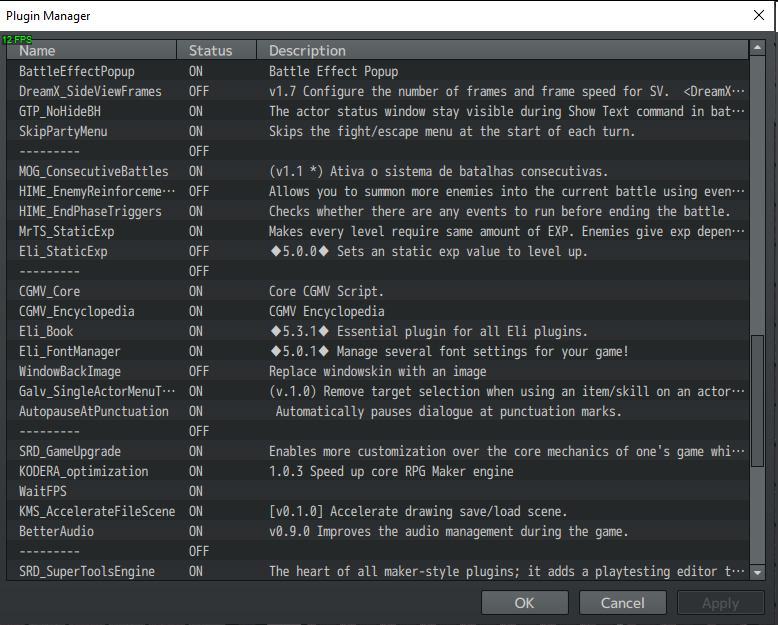Click the CGMV Encyclopedia description text
Screen dimensions: 778x625
click(x=326, y=312)
